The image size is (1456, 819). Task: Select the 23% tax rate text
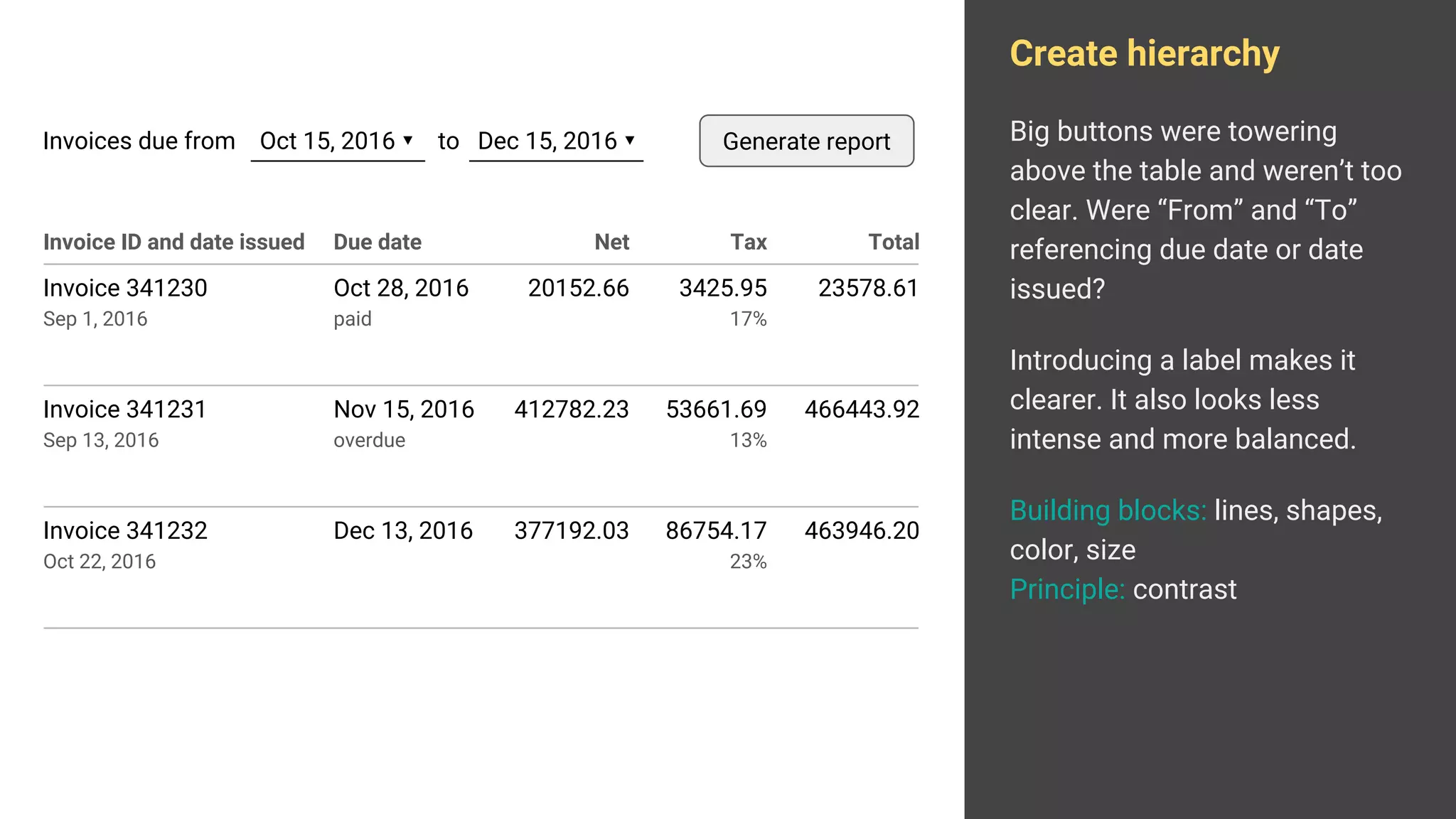coord(748,562)
